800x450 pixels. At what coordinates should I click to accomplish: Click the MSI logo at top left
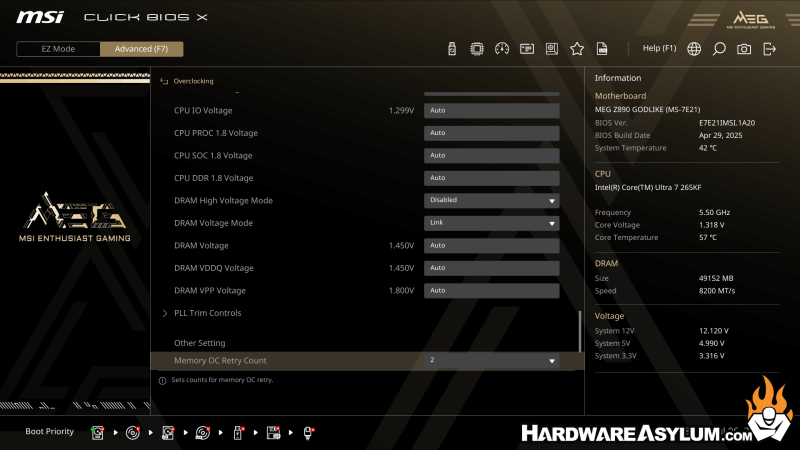point(40,17)
